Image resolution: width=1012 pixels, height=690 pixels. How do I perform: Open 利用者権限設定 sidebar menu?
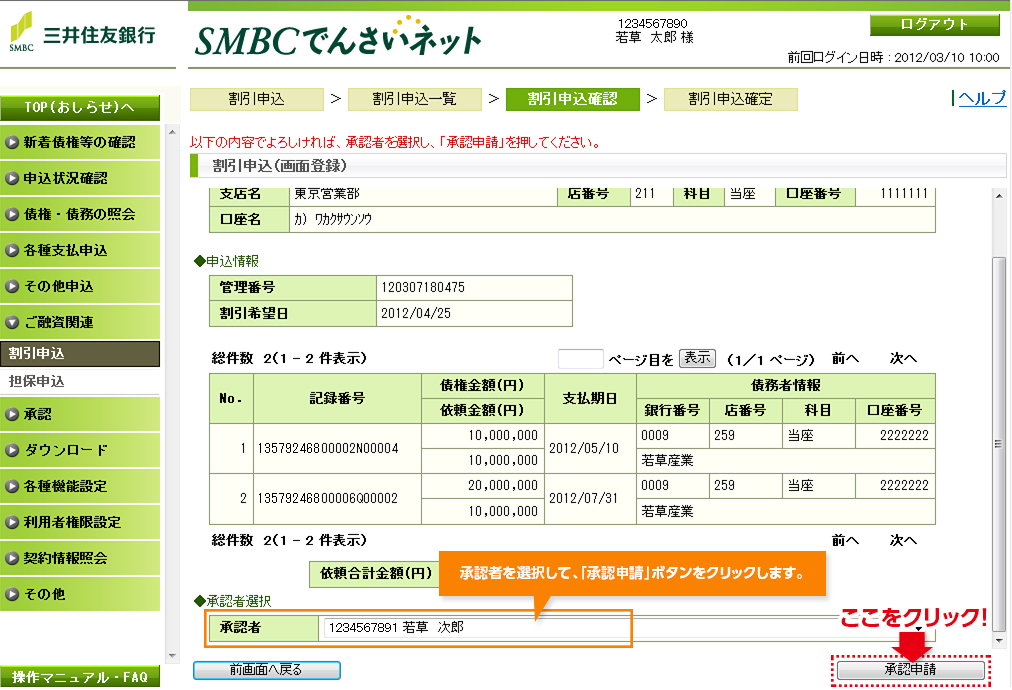[80, 522]
